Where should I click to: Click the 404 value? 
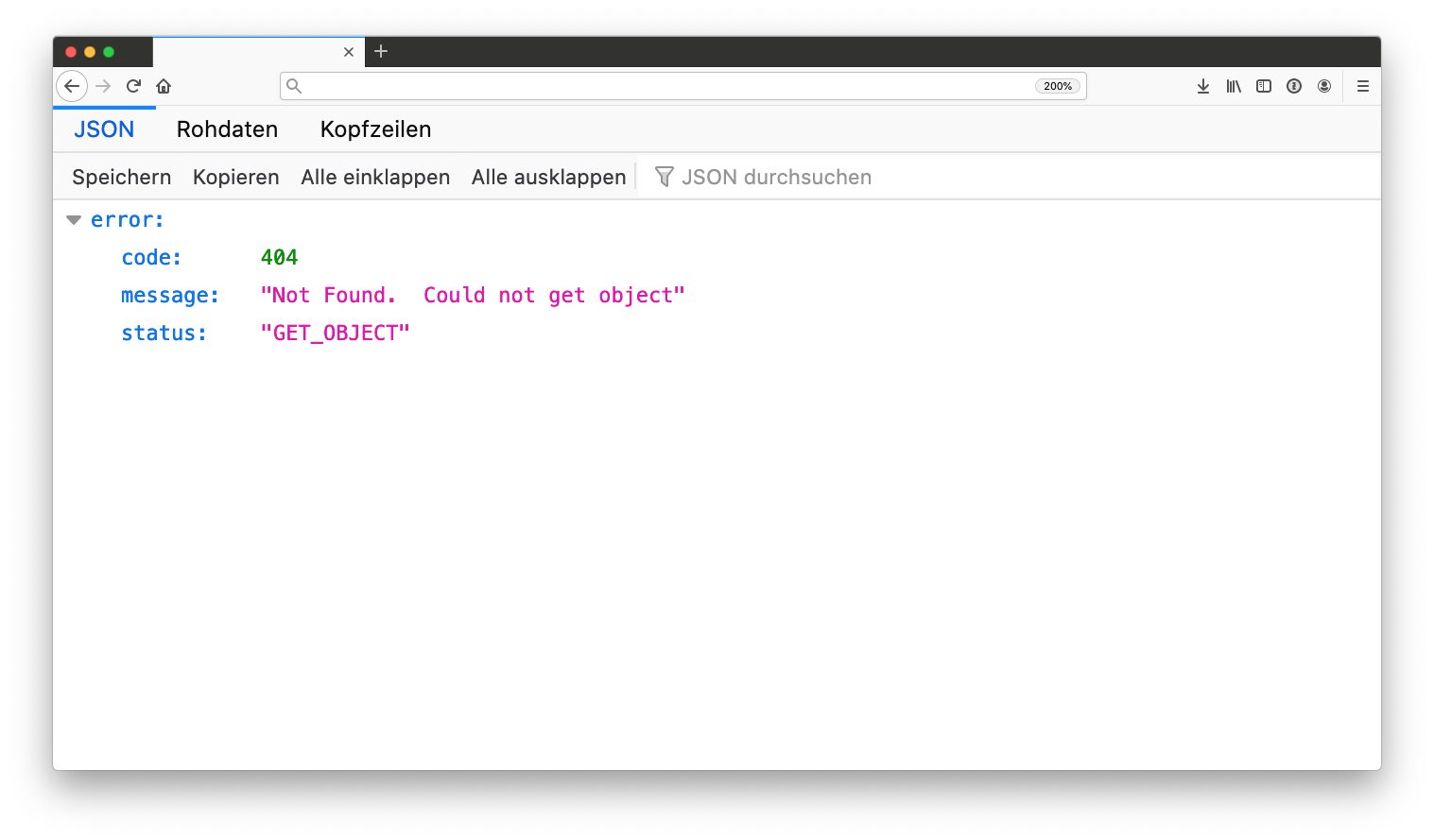click(x=279, y=257)
